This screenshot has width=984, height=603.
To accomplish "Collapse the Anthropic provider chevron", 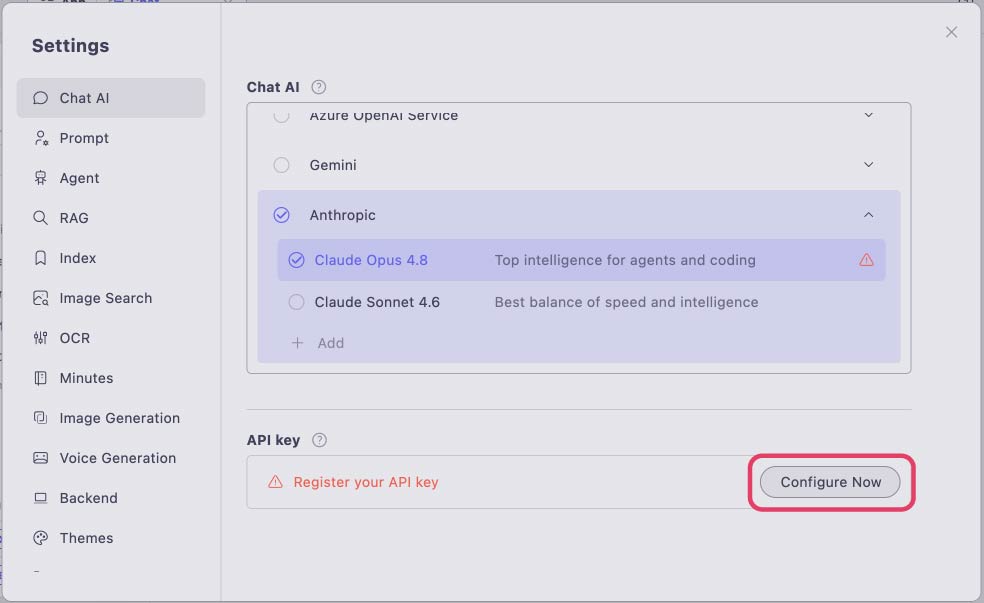I will [x=869, y=215].
